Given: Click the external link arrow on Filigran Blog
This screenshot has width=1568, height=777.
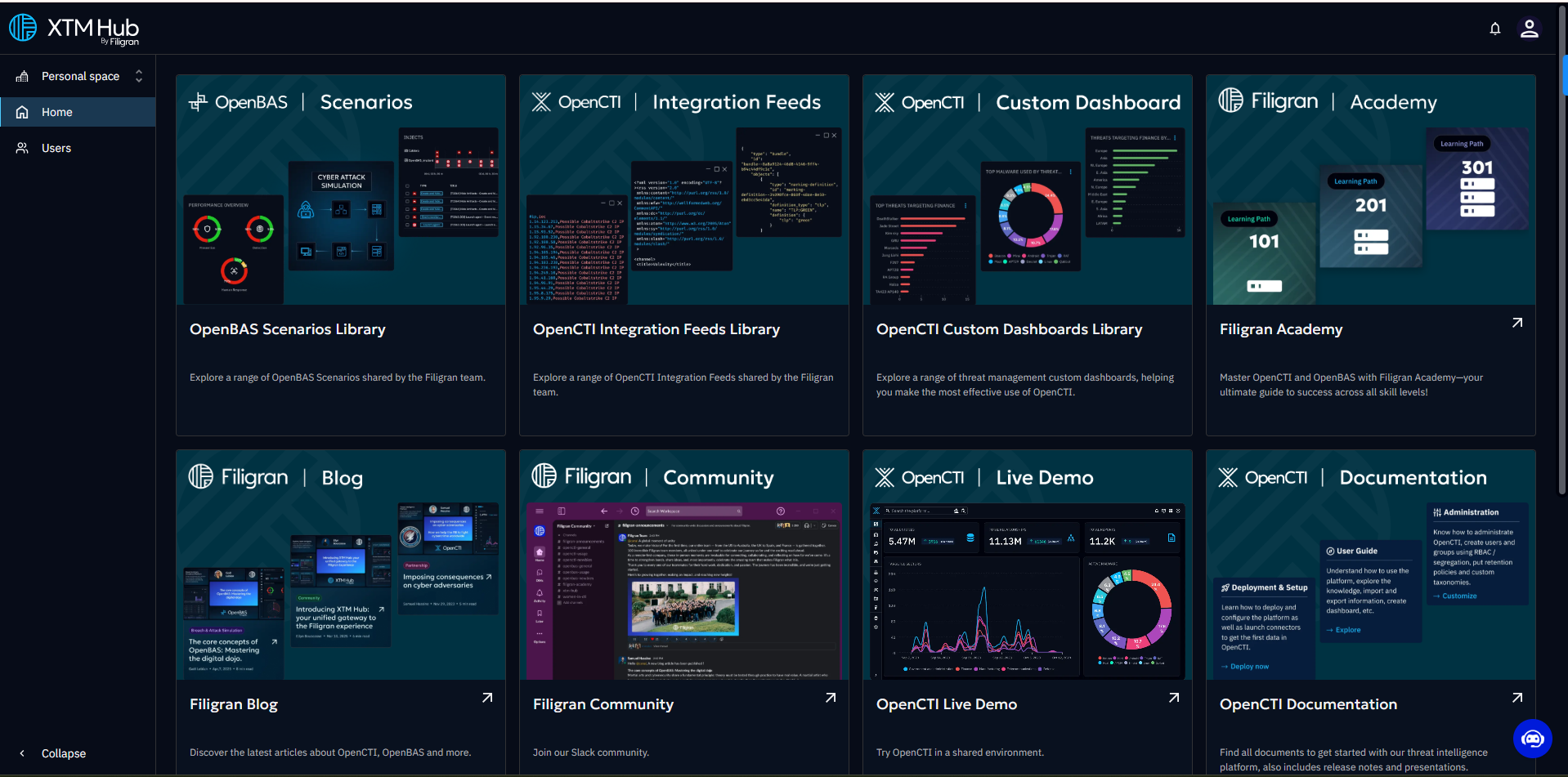Looking at the screenshot, I should [x=487, y=698].
